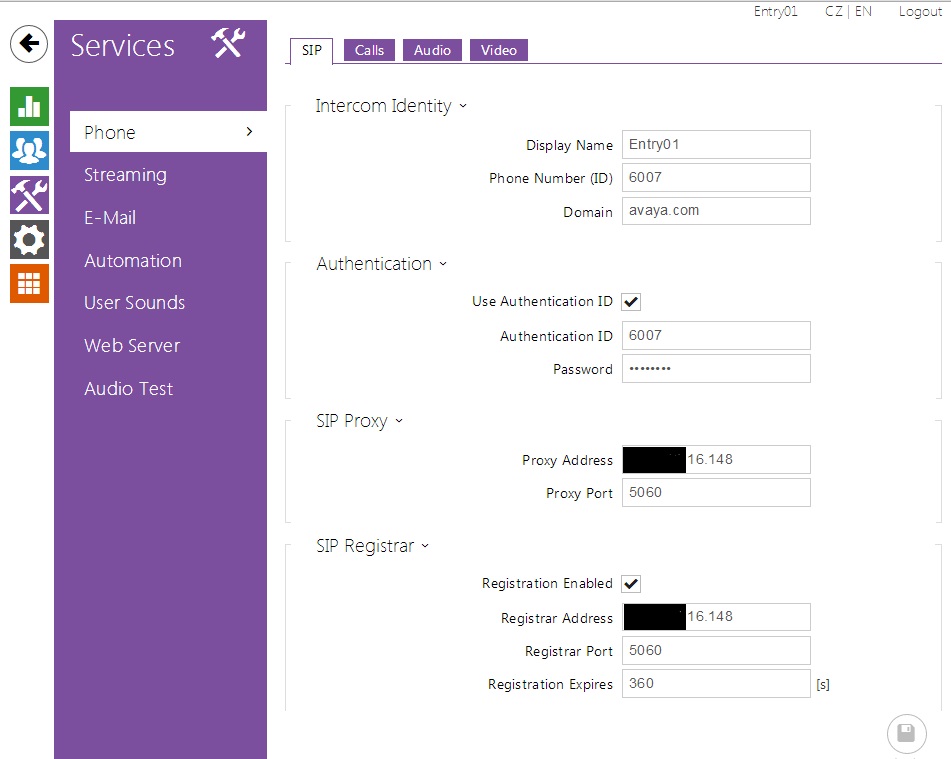
Task: Switch language to CZ
Action: click(833, 12)
